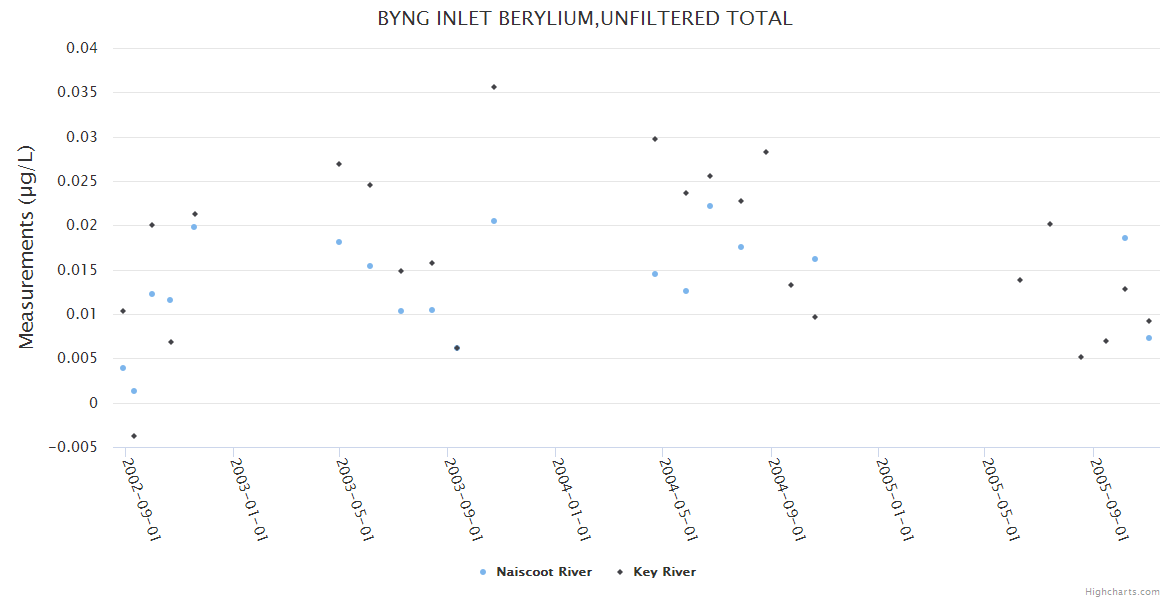1170x600 pixels.
Task: Select Key River point near 0.03 in 2004
Action: coord(655,139)
